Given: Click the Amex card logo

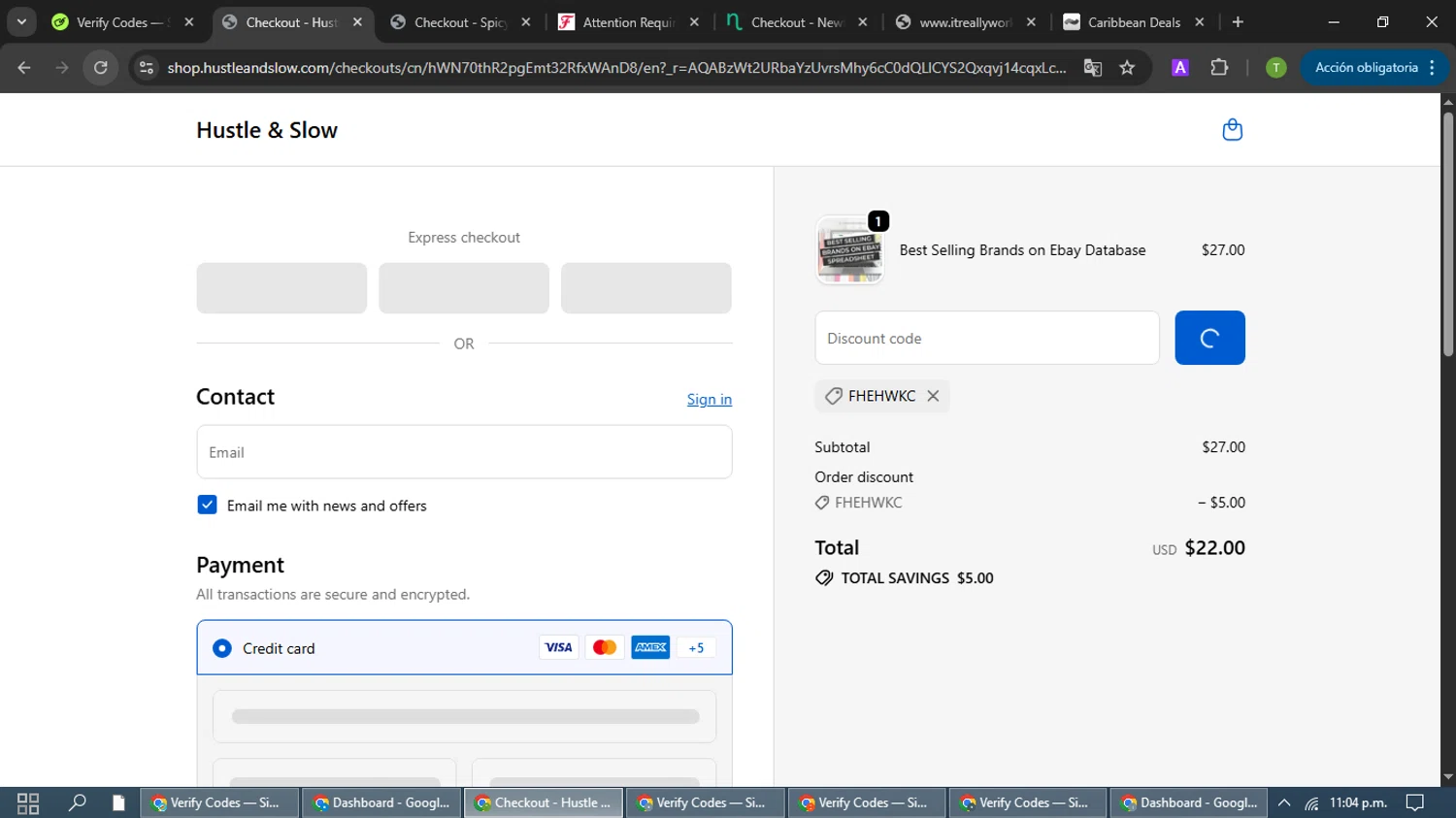Looking at the screenshot, I should click(650, 647).
